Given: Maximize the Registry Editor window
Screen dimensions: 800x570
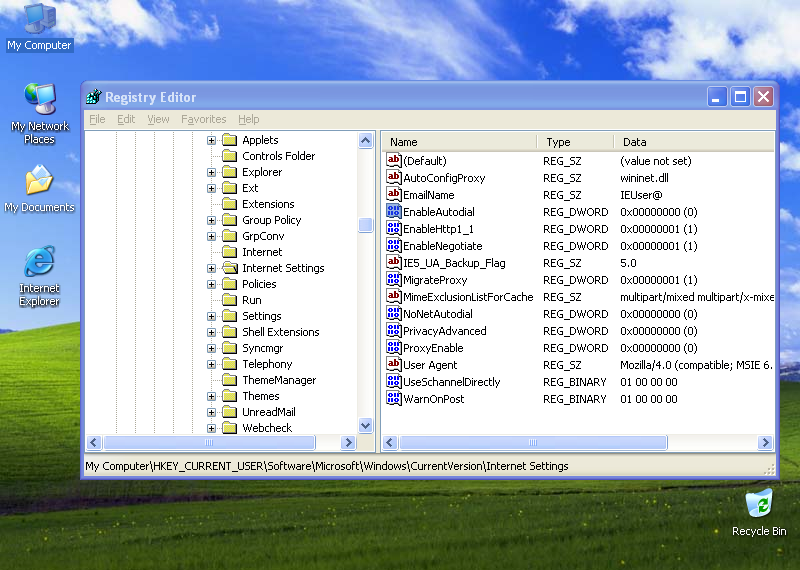Looking at the screenshot, I should (x=740, y=96).
